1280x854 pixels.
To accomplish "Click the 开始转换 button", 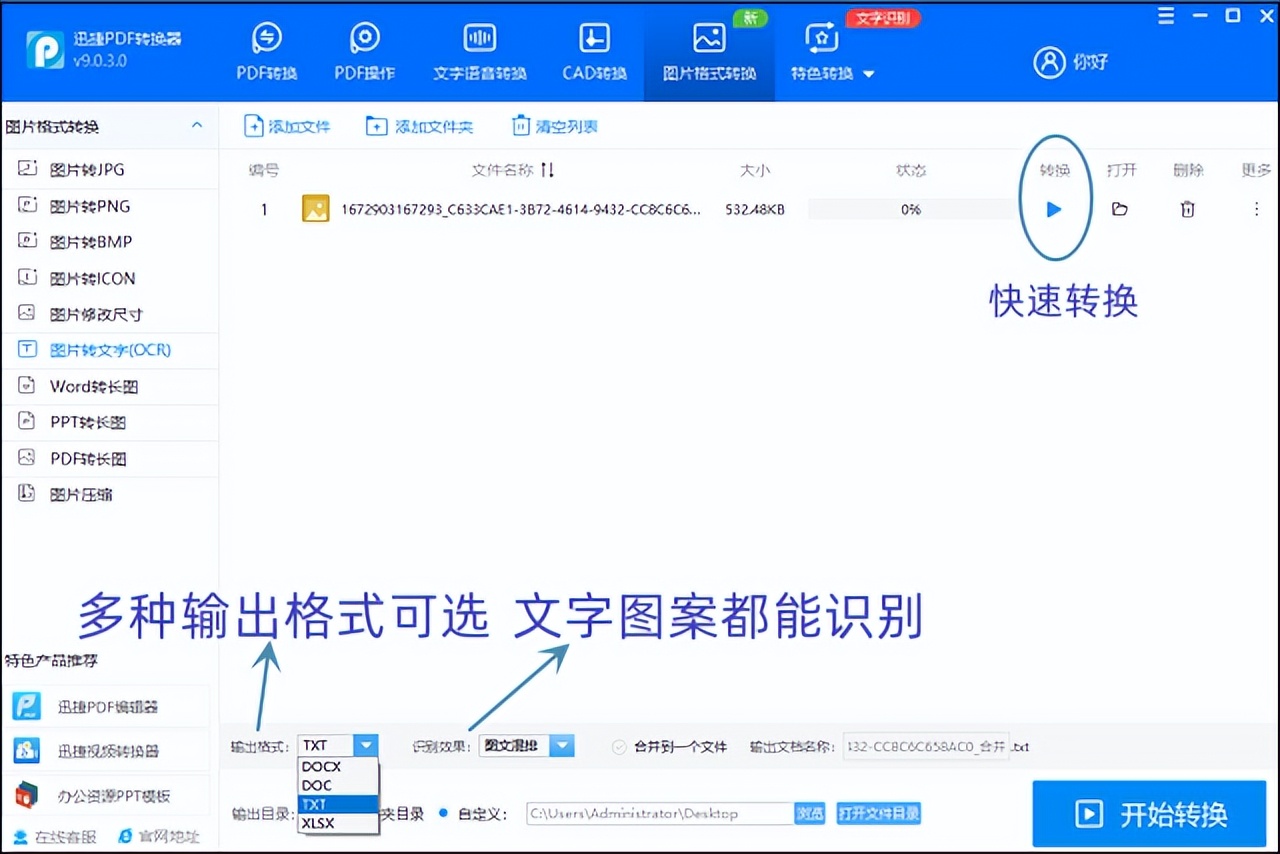I will coord(1148,813).
